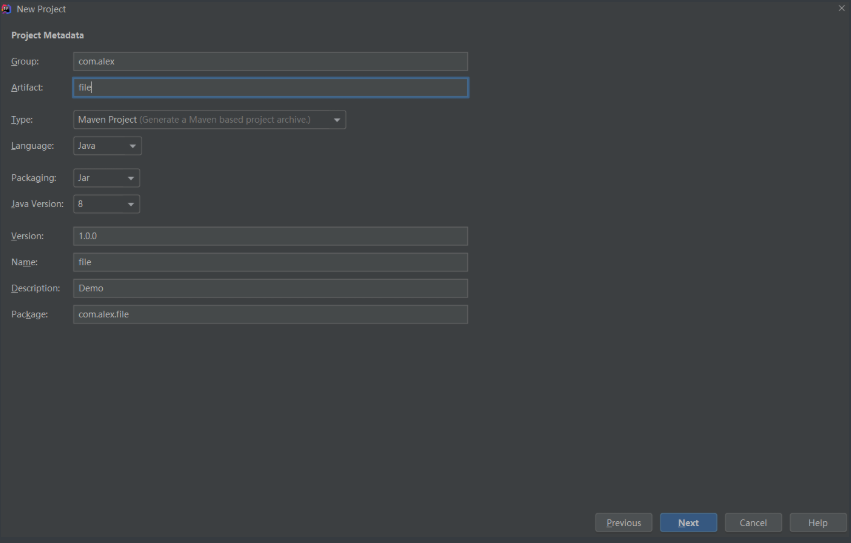Click the Package label
This screenshot has width=851, height=543.
pyautogui.click(x=29, y=314)
